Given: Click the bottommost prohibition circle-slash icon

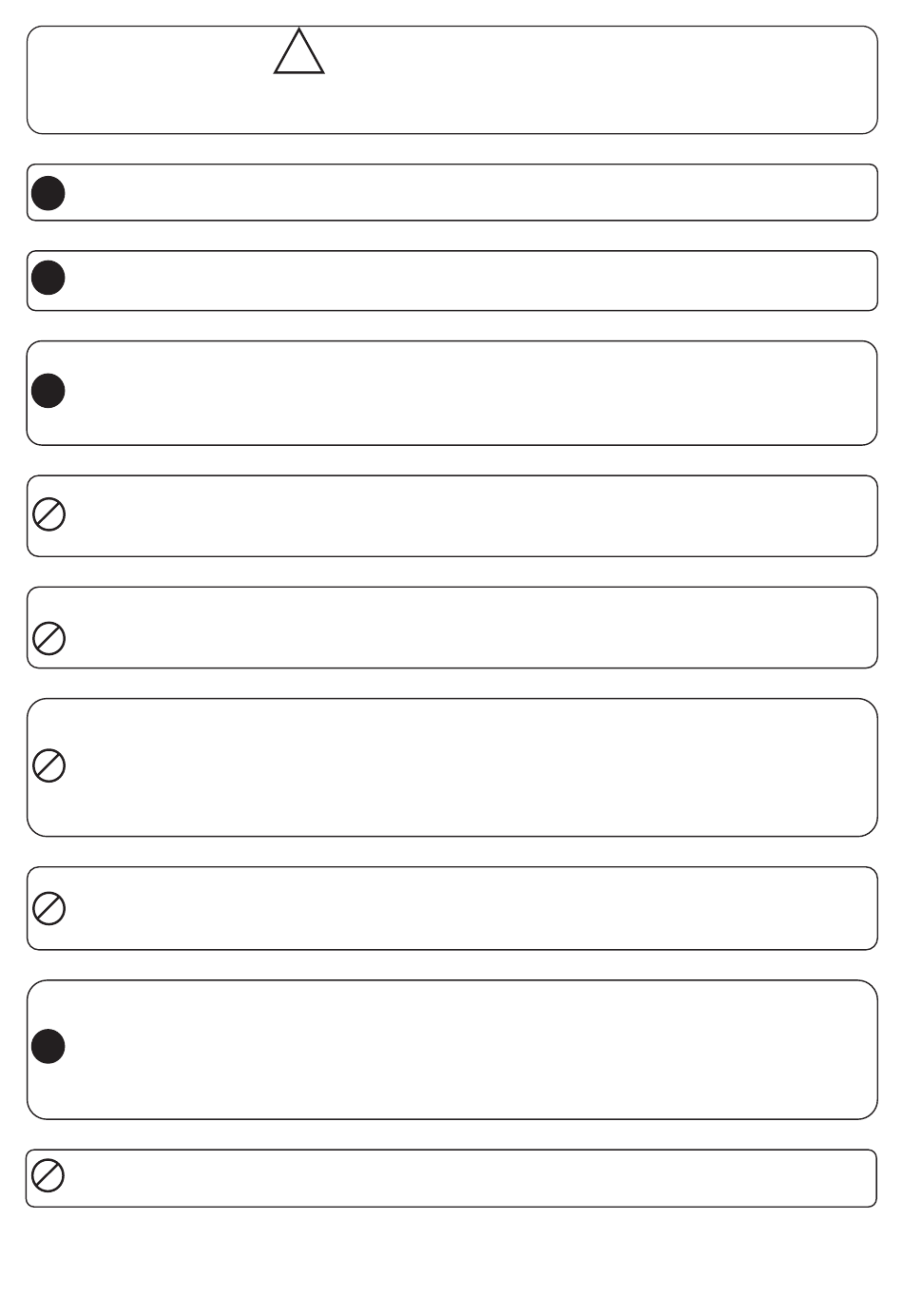Looking at the screenshot, I should pos(48,1175).
